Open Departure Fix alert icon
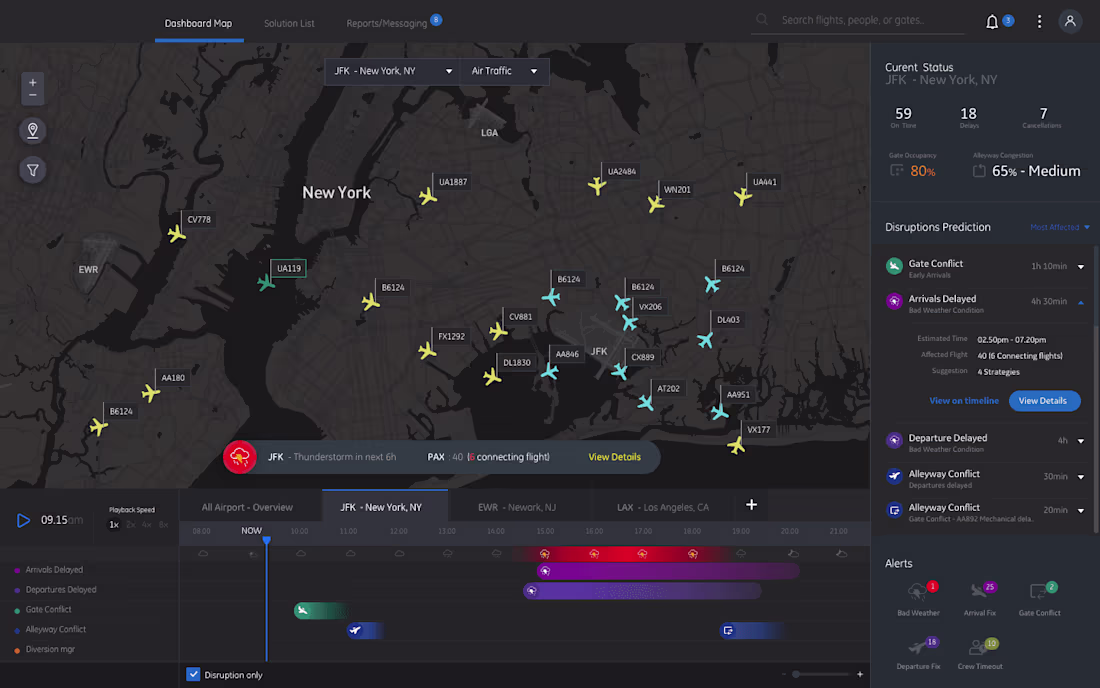This screenshot has height=688, width=1100. (x=918, y=647)
